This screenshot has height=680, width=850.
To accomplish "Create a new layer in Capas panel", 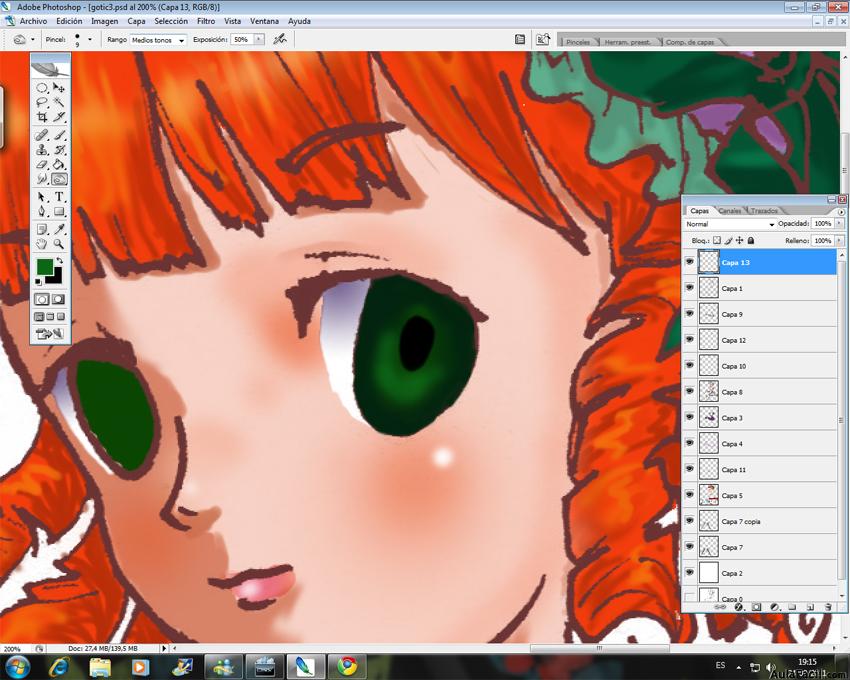I will point(810,607).
